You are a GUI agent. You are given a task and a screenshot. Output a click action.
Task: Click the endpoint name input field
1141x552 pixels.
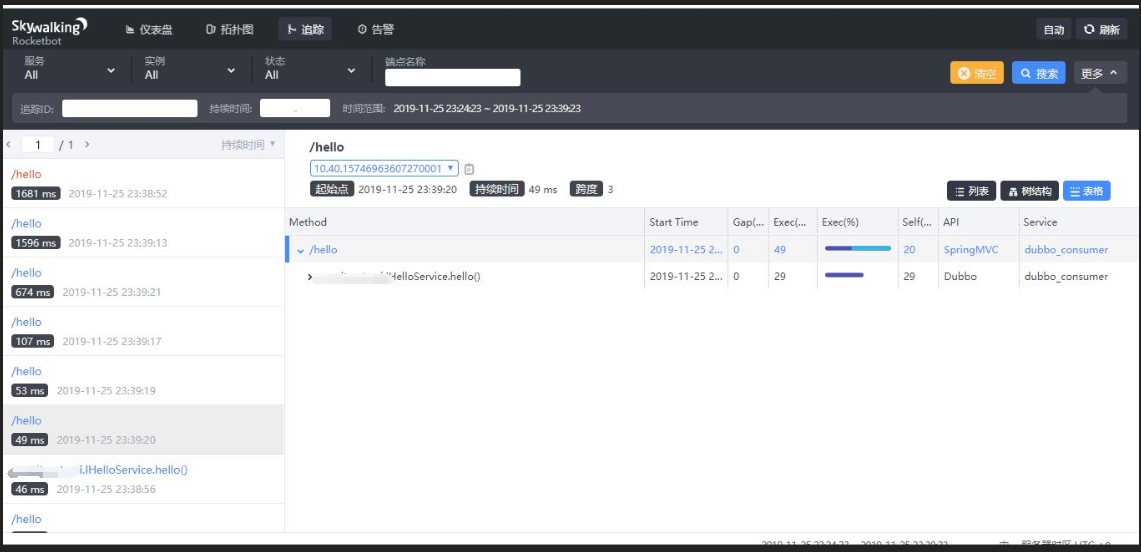[453, 78]
